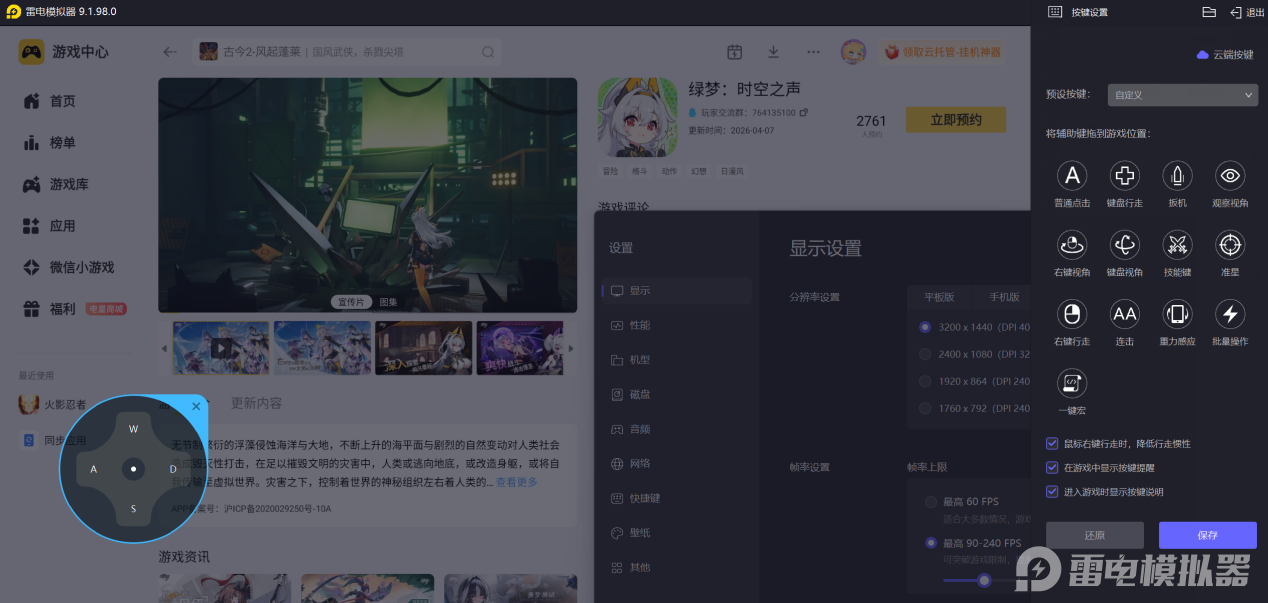This screenshot has height=603, width=1268.
Task: Select the 3200 x 1440 resolution radio
Action: (x=925, y=327)
